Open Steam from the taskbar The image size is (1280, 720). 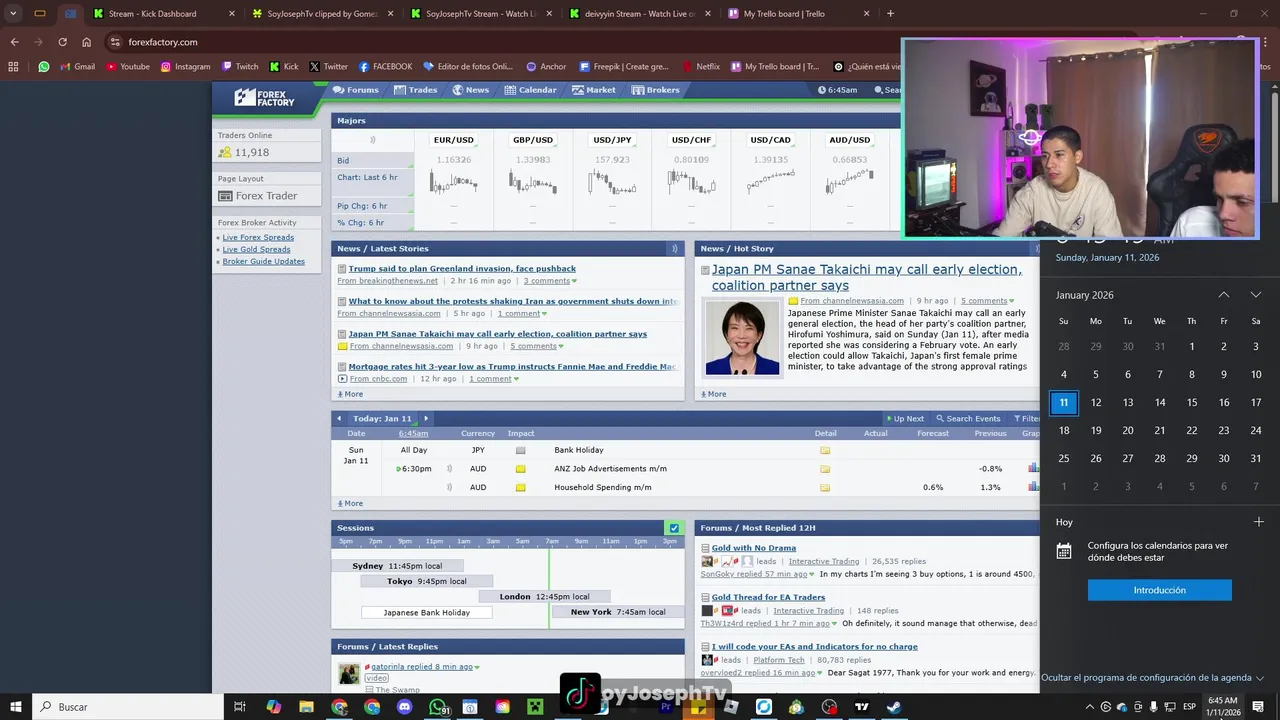point(893,707)
